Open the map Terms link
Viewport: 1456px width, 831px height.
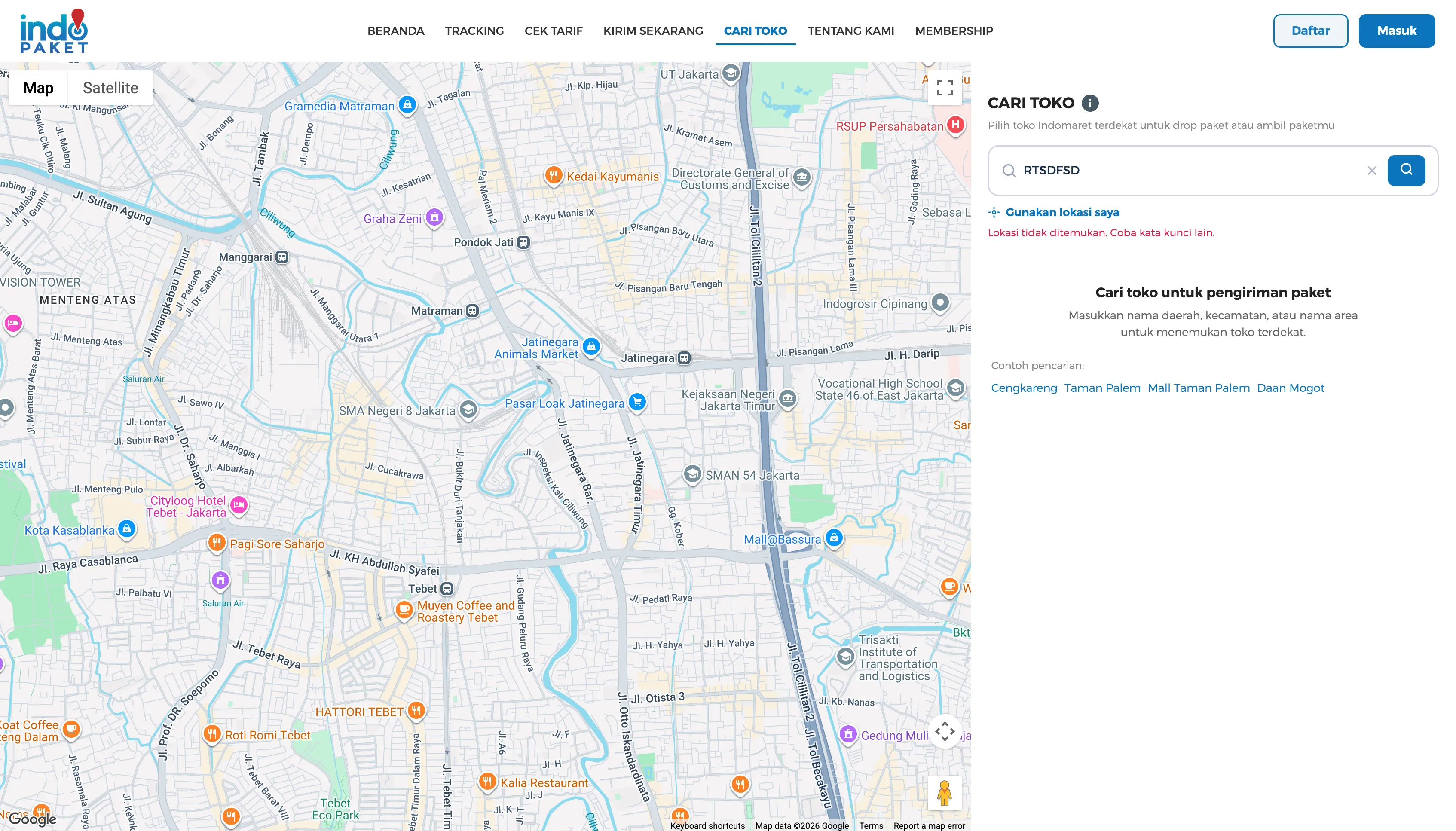point(871,826)
